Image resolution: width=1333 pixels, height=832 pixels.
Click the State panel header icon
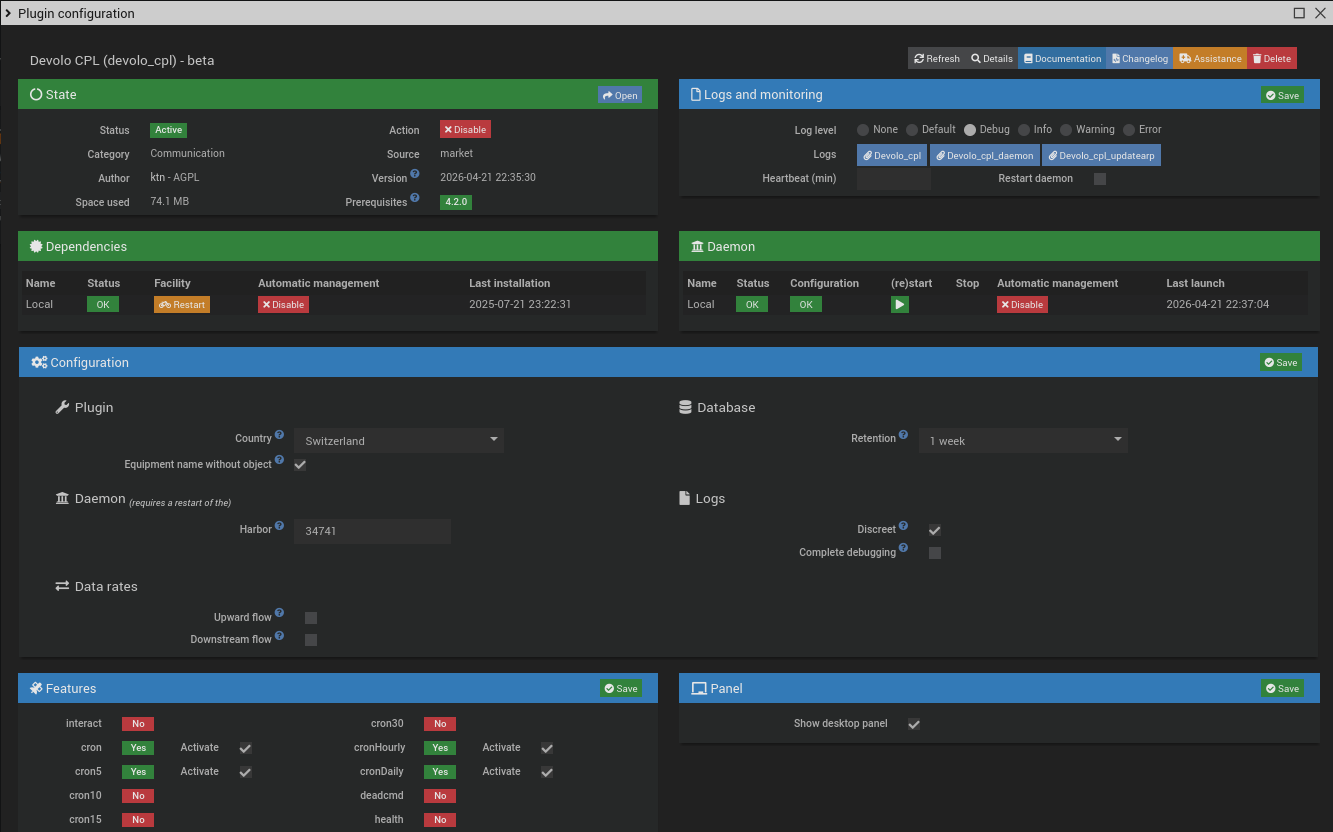pyautogui.click(x=36, y=95)
